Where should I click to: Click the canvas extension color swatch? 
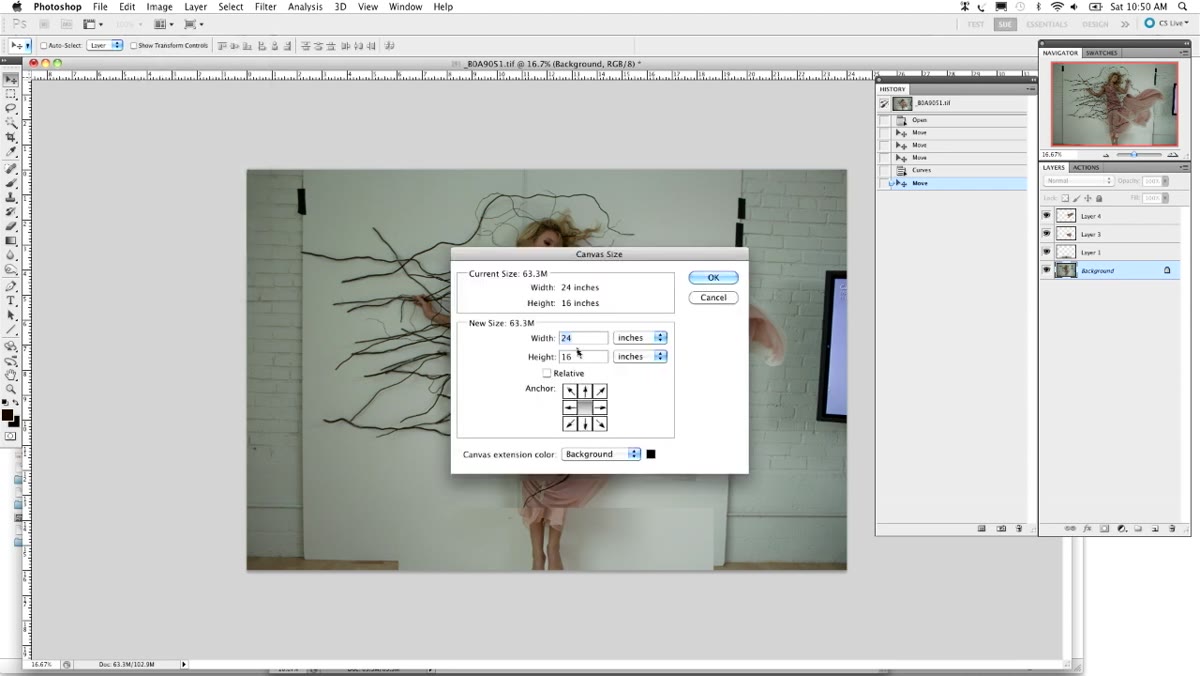[x=651, y=454]
